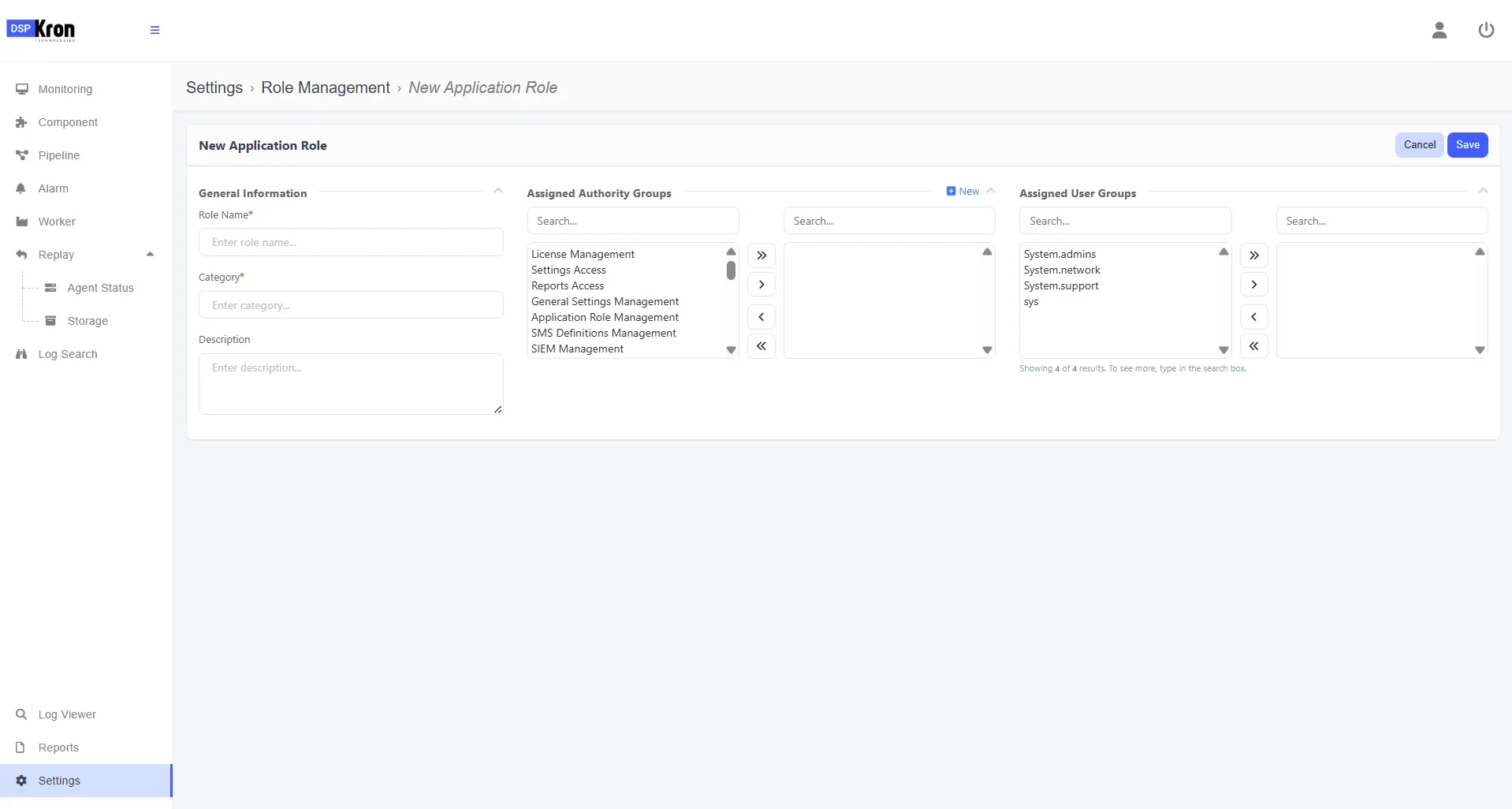The width and height of the screenshot is (1512, 809).
Task: Move selected user group right with single chevron
Action: [1254, 285]
